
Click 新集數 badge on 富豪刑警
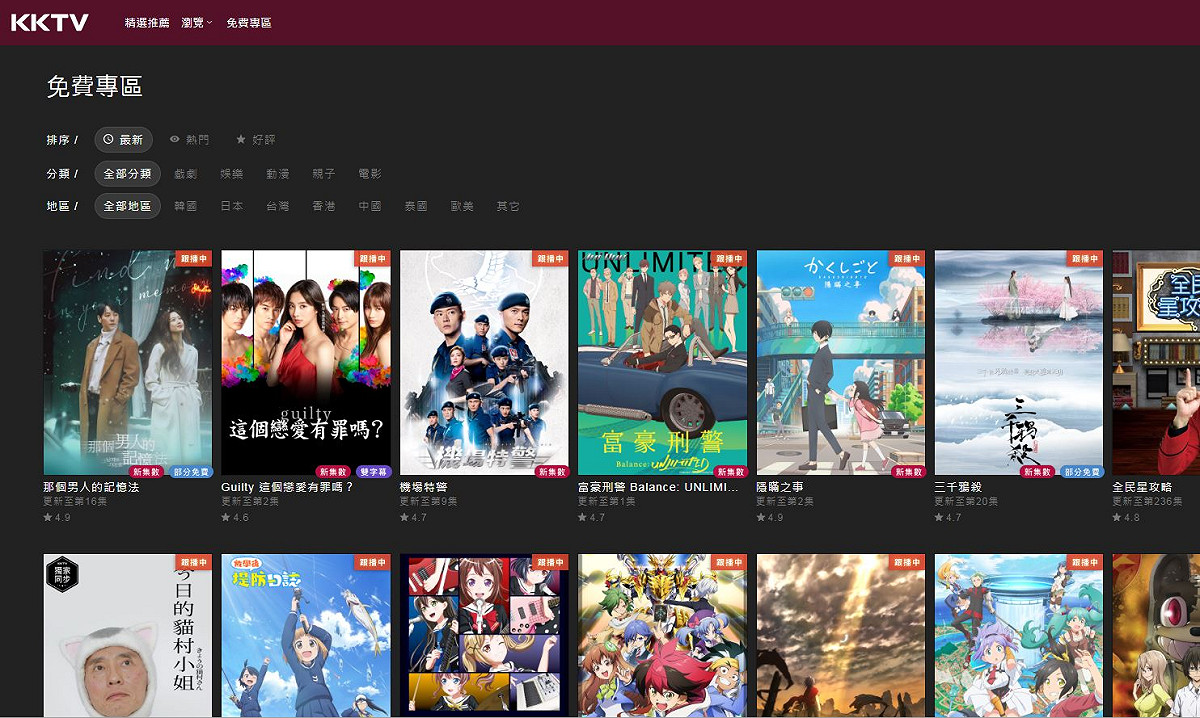tap(729, 471)
